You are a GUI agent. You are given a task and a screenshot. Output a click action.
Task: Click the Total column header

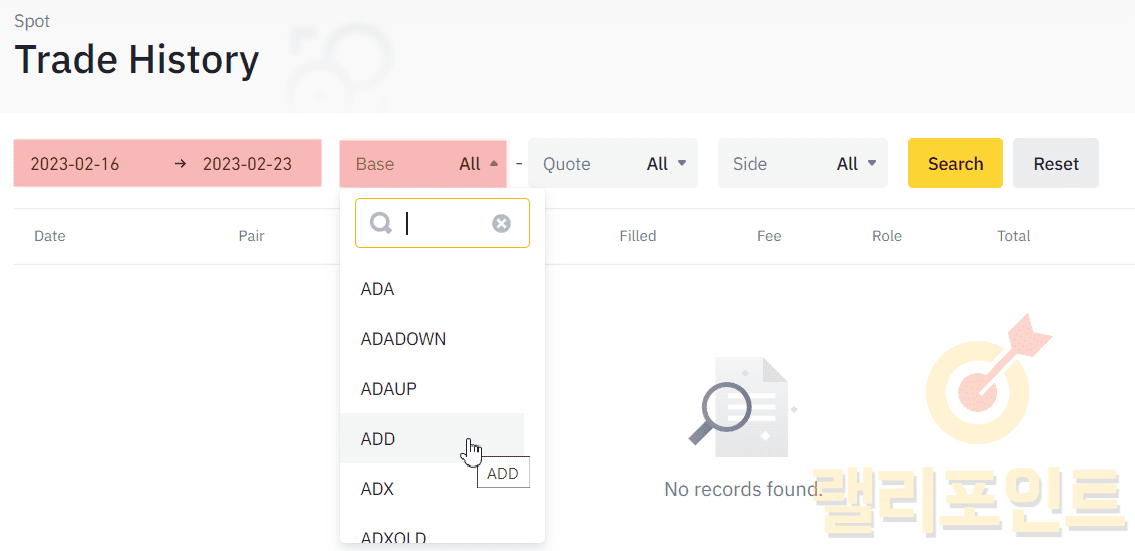(1013, 236)
